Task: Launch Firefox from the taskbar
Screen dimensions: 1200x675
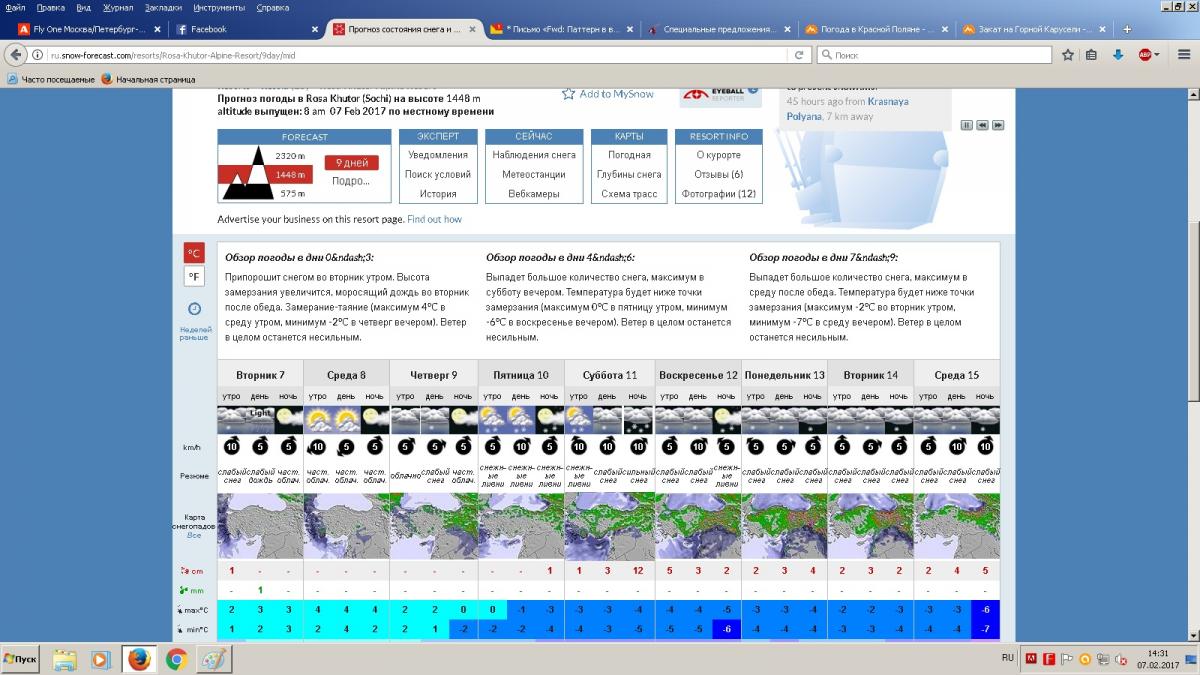Action: click(139, 659)
